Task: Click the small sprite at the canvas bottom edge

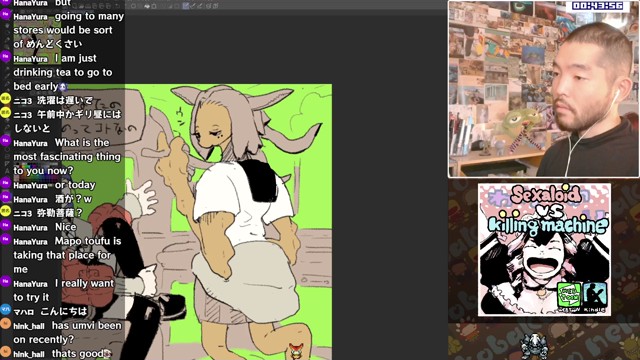Action: pos(297,351)
